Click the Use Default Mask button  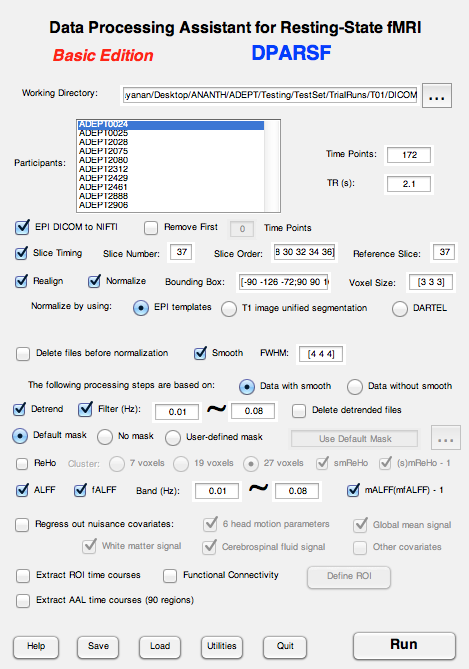pos(355,439)
